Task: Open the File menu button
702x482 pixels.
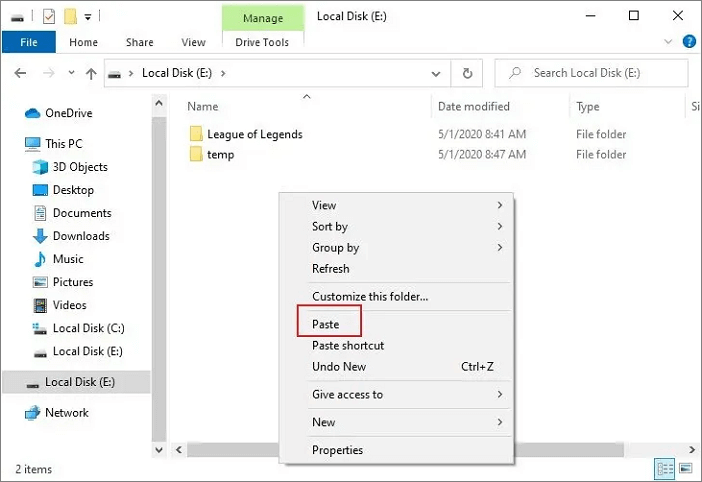Action: click(29, 42)
